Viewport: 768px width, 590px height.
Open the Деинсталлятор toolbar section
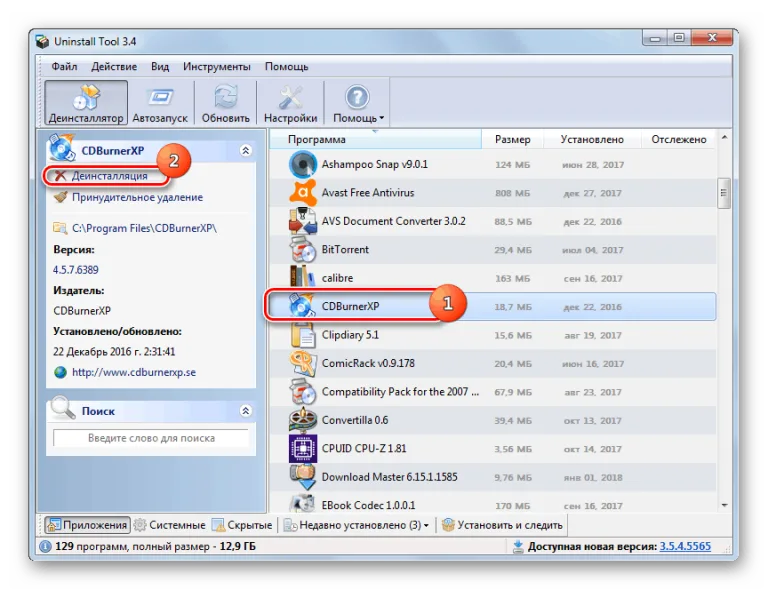click(86, 103)
